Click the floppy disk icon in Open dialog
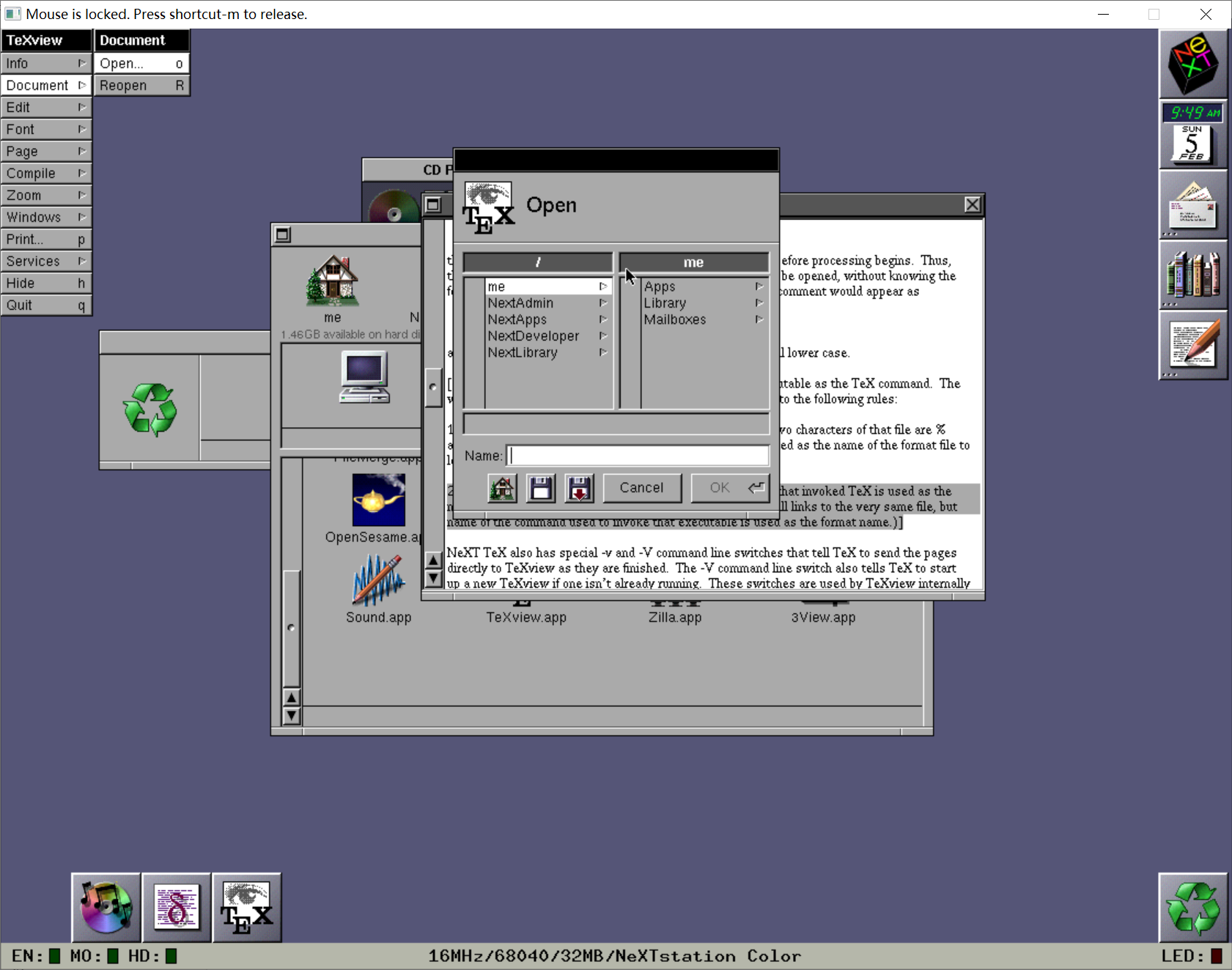 pos(541,488)
